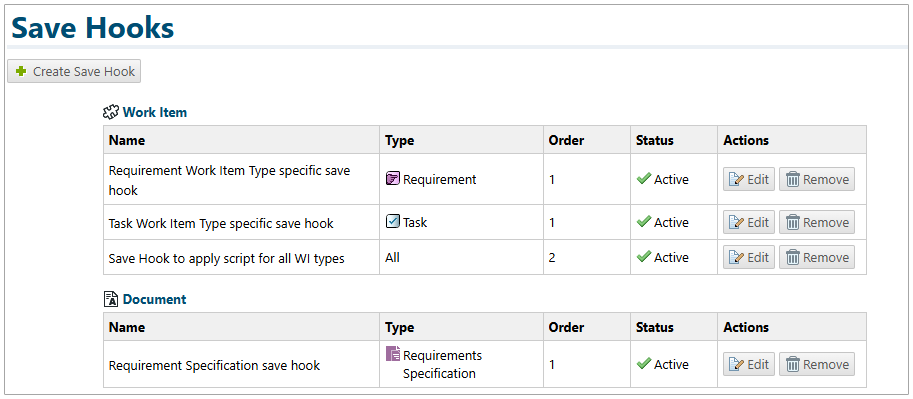The image size is (913, 399).
Task: Select the Order header in Work Item table
Action: 566,140
